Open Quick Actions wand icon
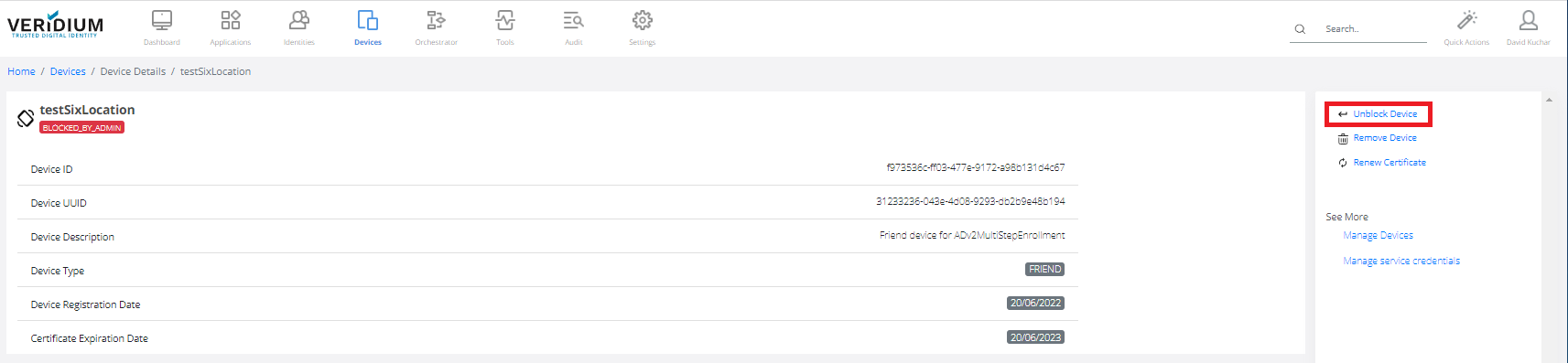Image resolution: width=1568 pixels, height=363 pixels. tap(1467, 20)
